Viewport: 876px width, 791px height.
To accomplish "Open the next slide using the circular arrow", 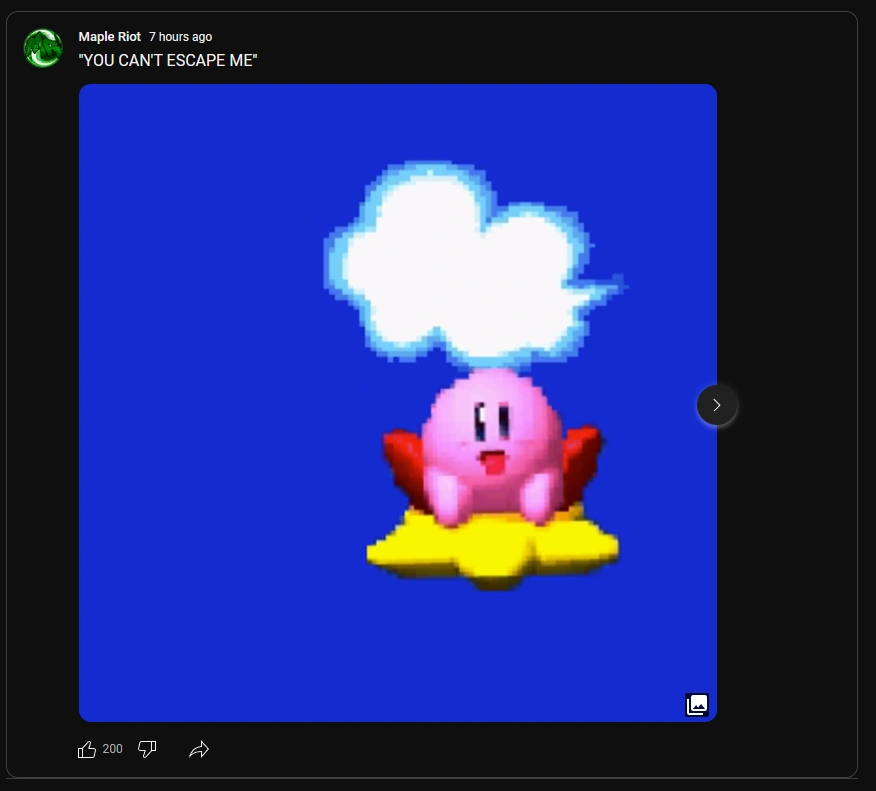I will [x=716, y=405].
